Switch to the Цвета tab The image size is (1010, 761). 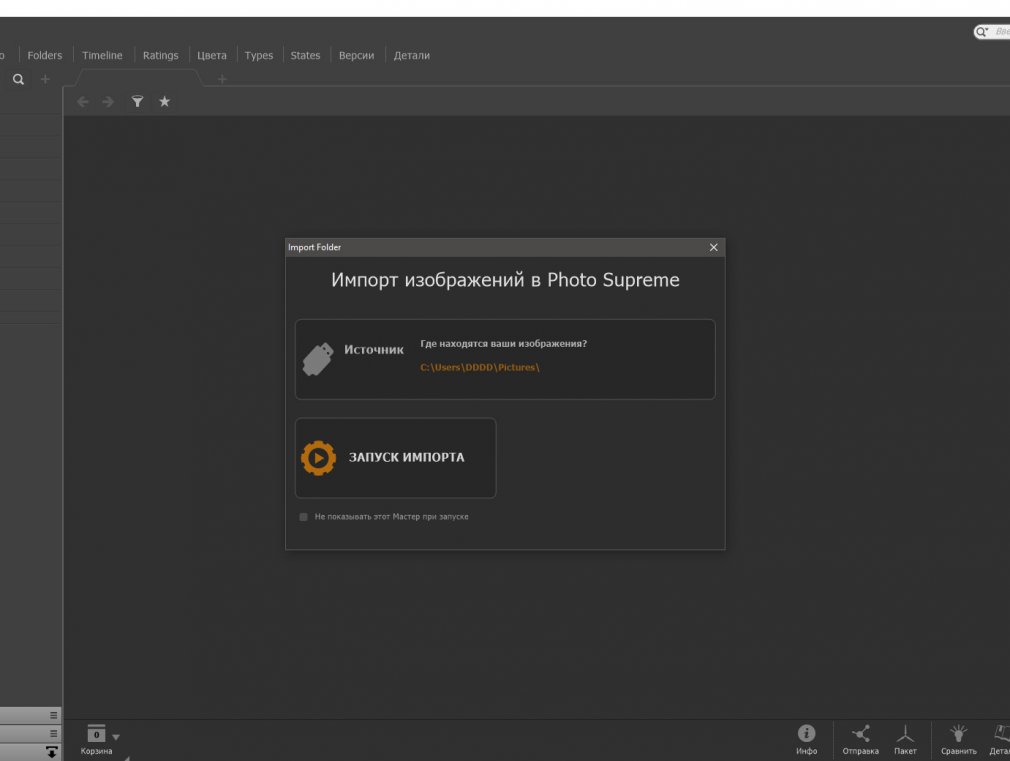tap(212, 55)
